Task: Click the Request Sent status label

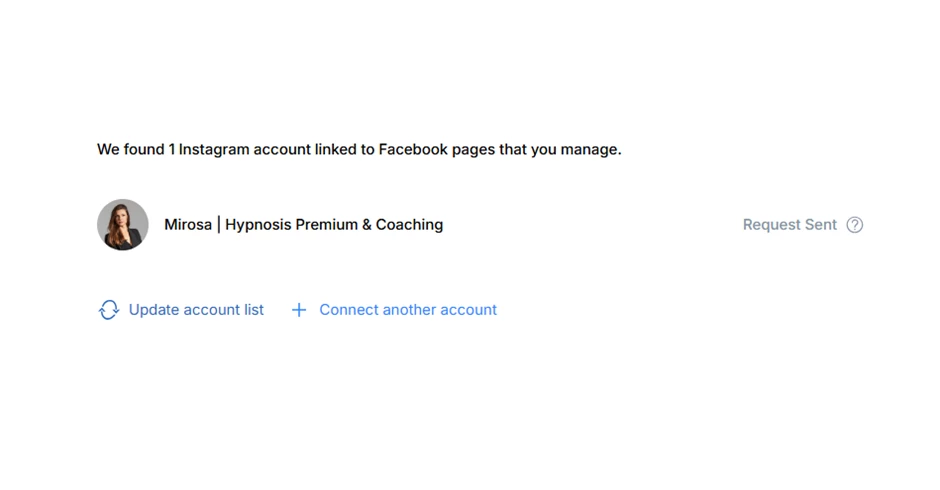Action: click(x=789, y=225)
